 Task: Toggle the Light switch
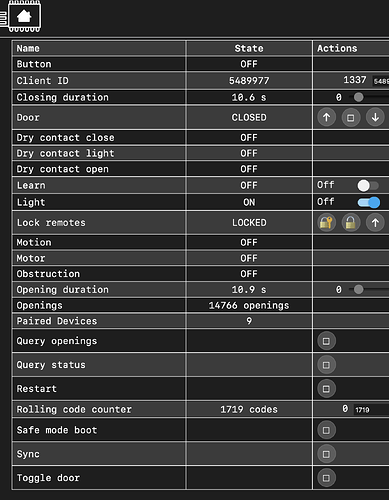[x=368, y=202]
